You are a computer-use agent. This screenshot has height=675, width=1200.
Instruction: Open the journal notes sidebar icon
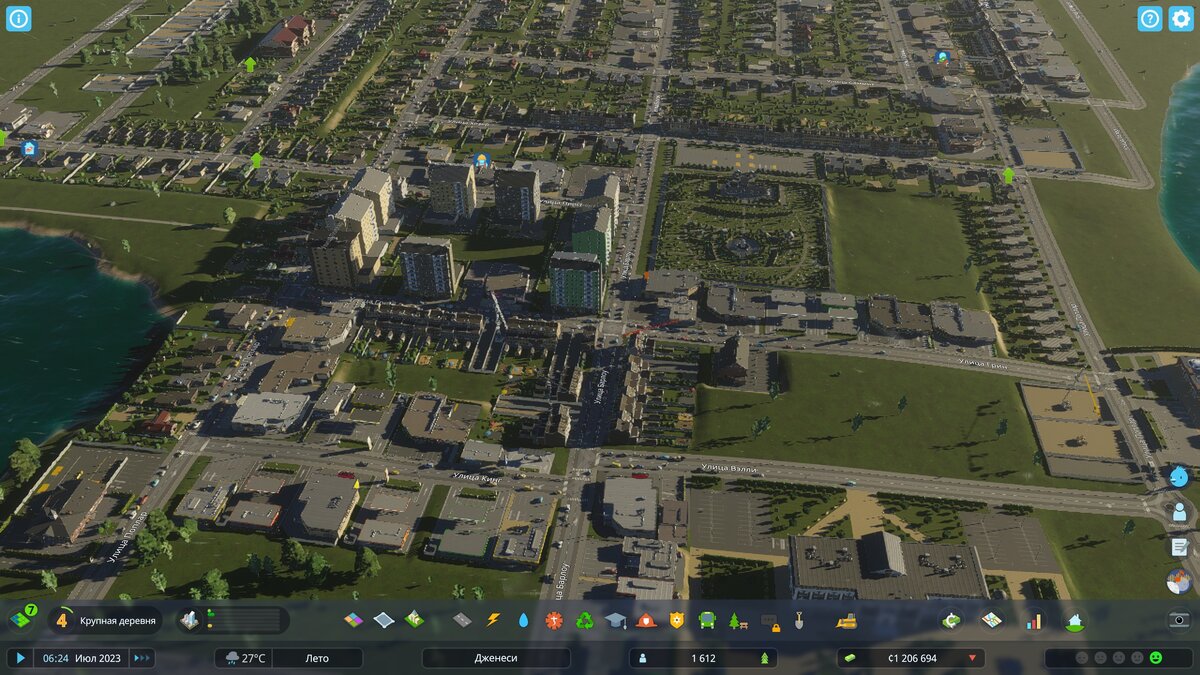[1179, 546]
